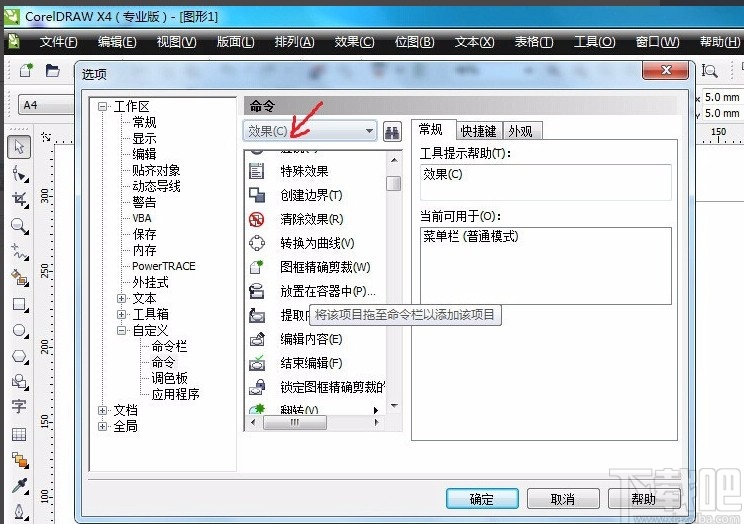Viewport: 744px width, 524px height.
Task: Expand the 全局 tree node
Action: [102, 426]
